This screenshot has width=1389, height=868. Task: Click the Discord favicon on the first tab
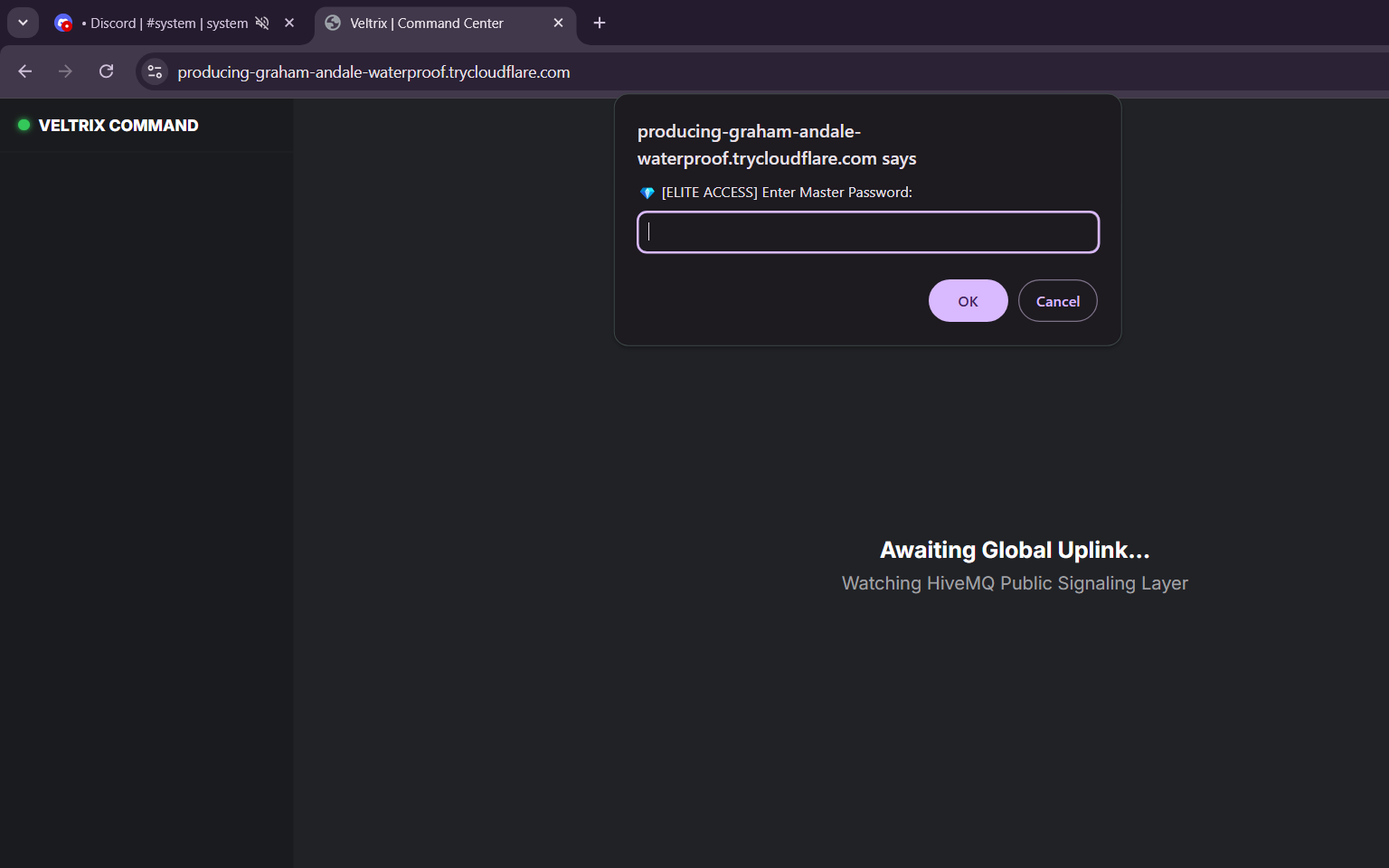point(63,23)
